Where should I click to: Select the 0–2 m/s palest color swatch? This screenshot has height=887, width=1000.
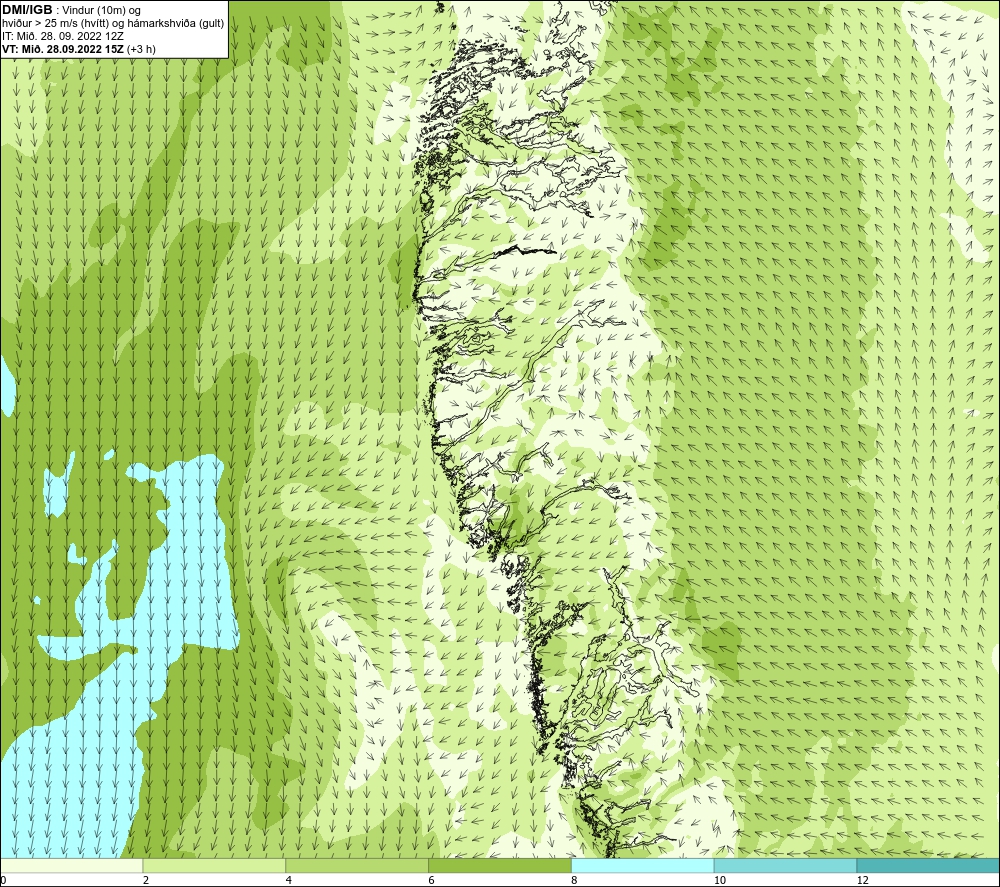click(71, 866)
